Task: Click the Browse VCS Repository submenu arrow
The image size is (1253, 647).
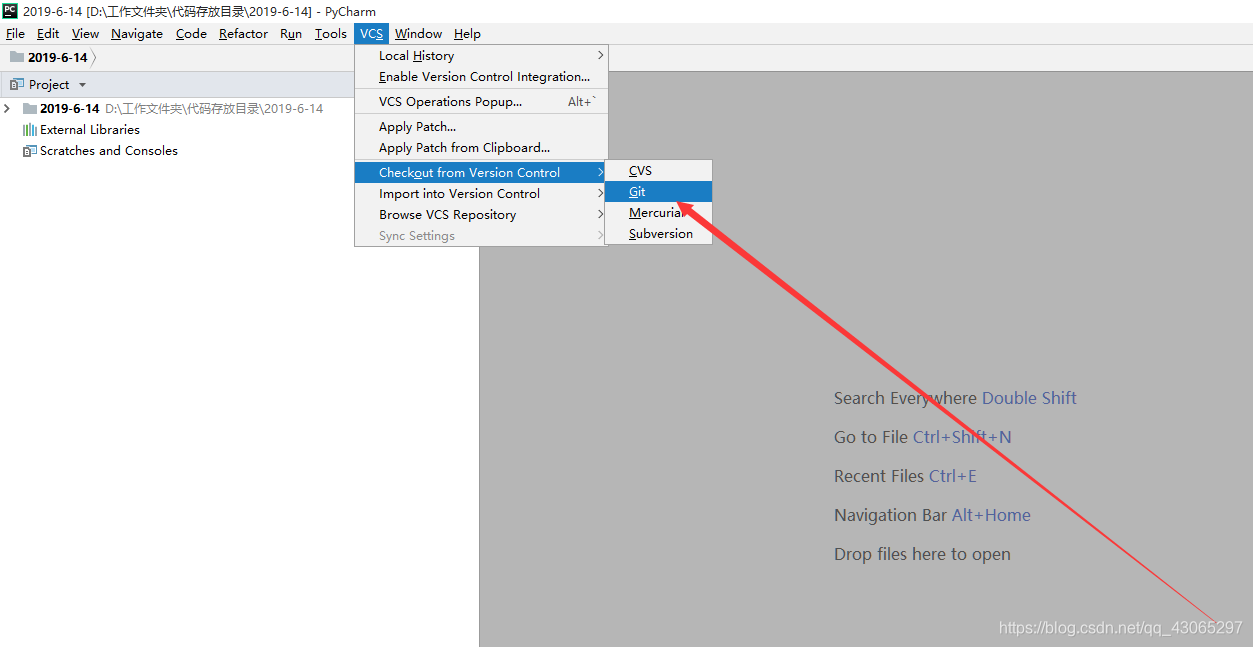Action: click(x=600, y=215)
